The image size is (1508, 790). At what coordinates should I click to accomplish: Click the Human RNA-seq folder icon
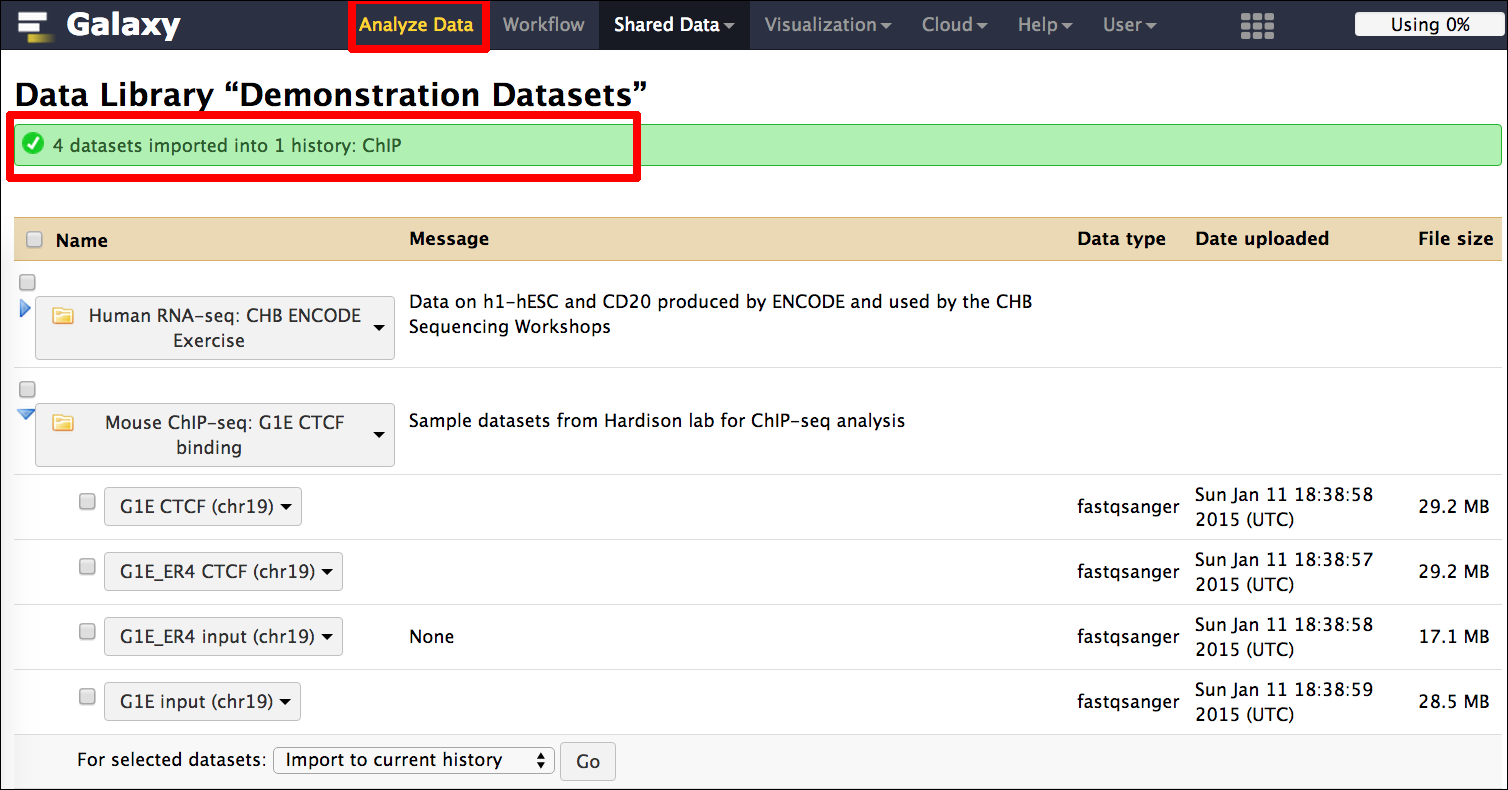click(64, 316)
